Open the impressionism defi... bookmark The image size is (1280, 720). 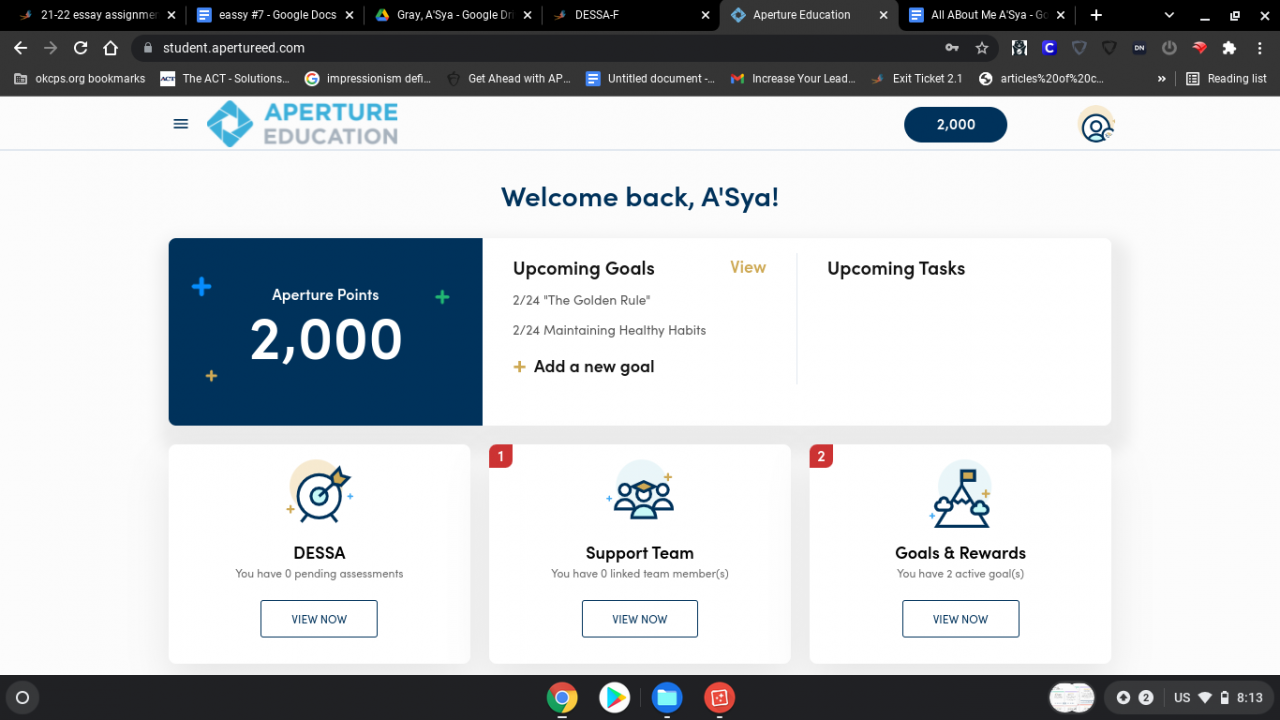point(368,78)
